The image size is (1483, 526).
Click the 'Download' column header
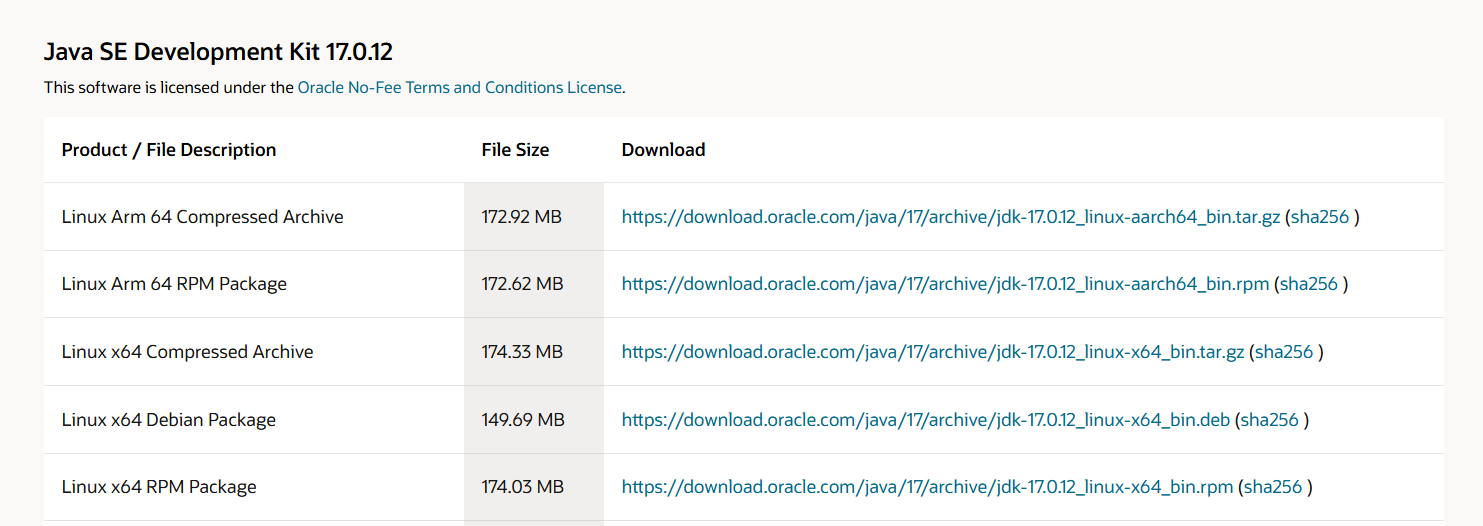click(x=664, y=150)
